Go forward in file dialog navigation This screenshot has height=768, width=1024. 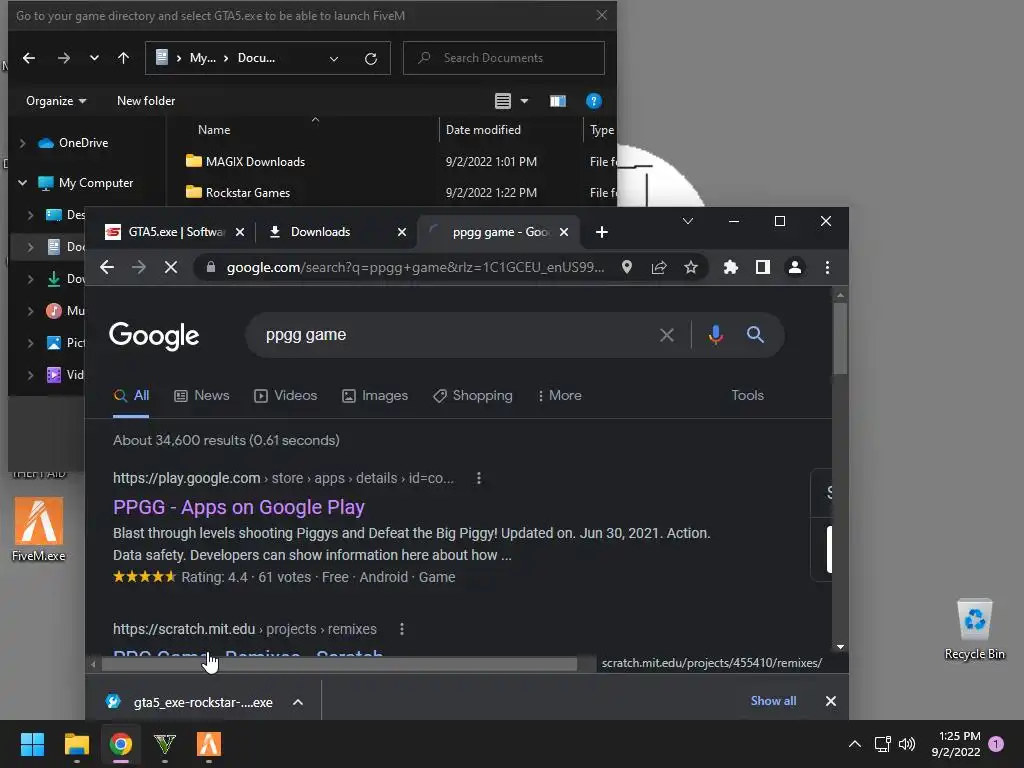(63, 58)
